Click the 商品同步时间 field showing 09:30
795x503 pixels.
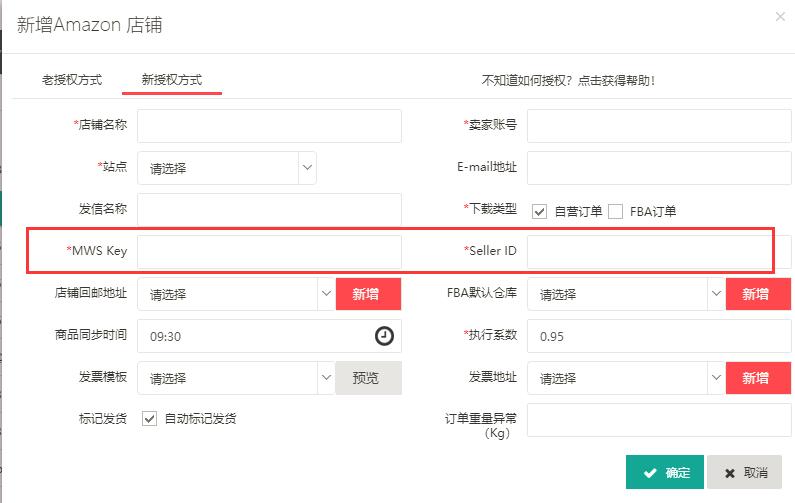click(269, 336)
